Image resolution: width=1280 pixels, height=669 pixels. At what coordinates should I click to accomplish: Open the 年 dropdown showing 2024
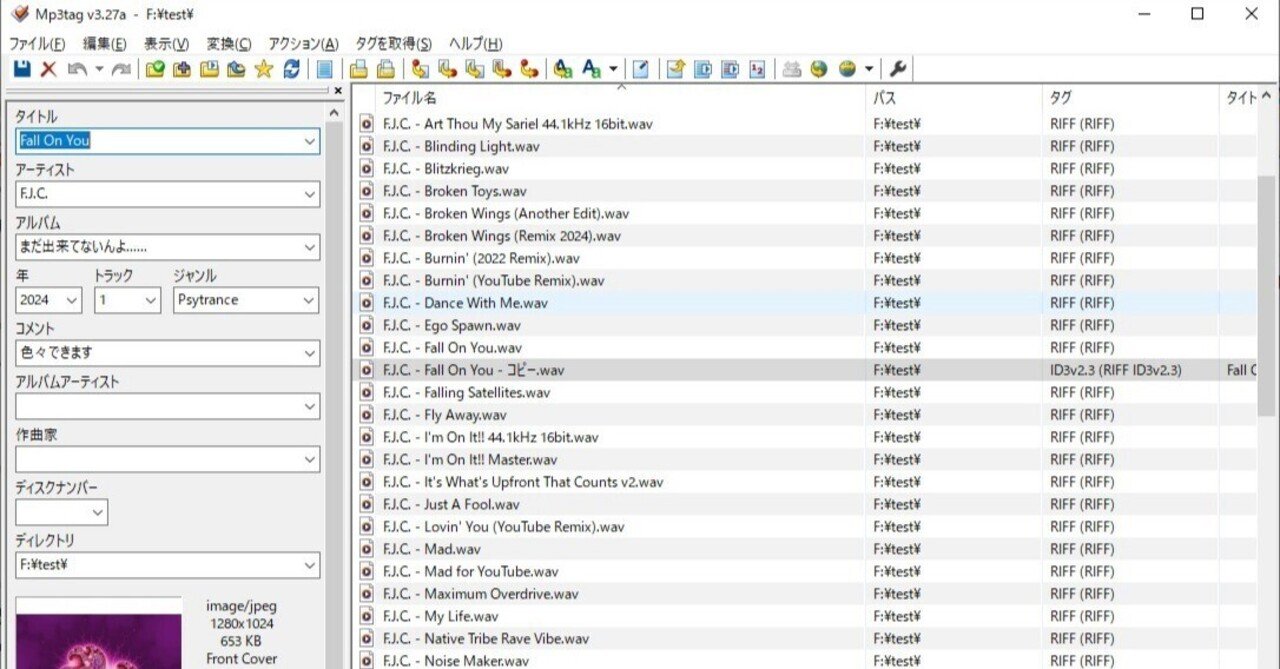pyautogui.click(x=72, y=300)
